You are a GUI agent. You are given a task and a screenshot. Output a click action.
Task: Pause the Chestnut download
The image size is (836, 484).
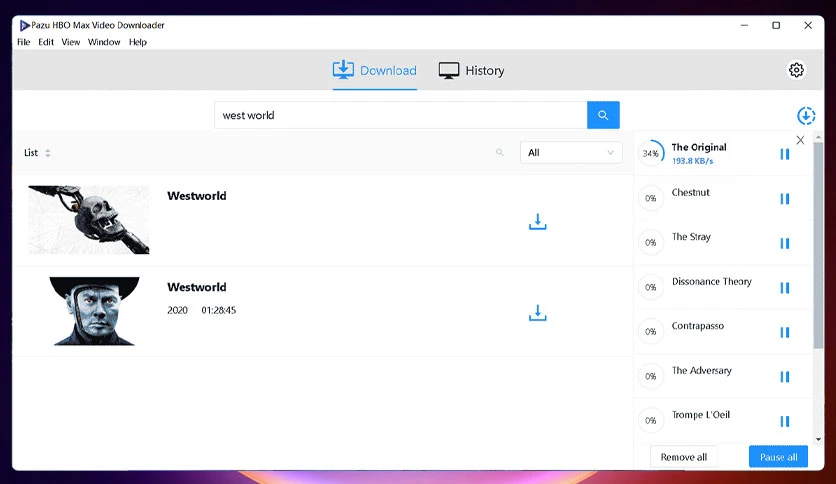(784, 199)
